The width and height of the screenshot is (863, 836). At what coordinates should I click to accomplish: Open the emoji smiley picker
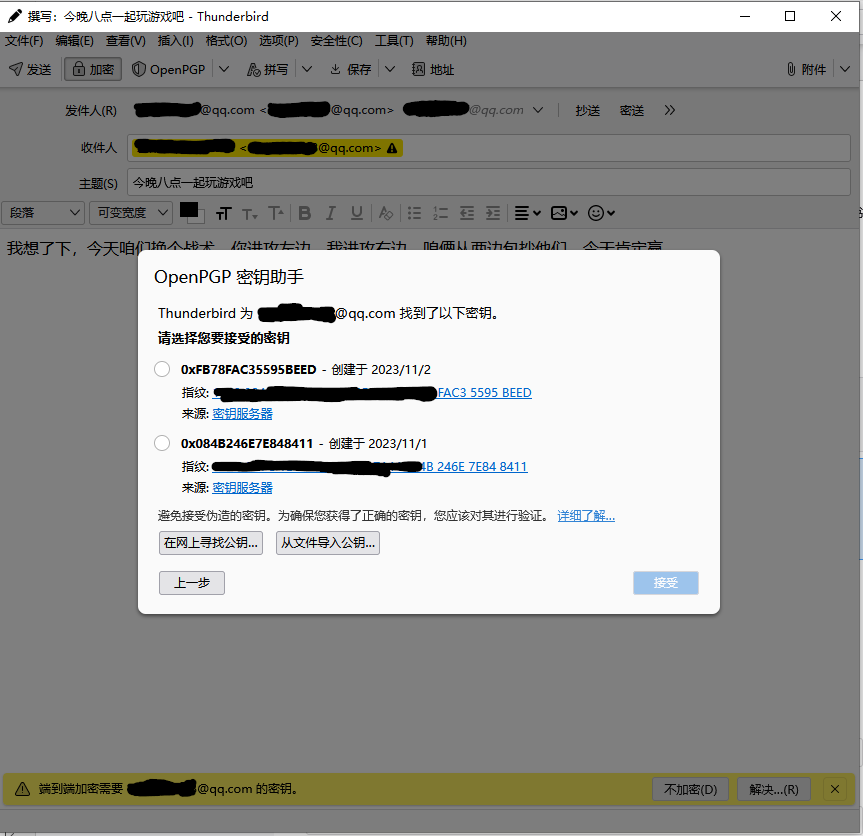click(x=596, y=213)
